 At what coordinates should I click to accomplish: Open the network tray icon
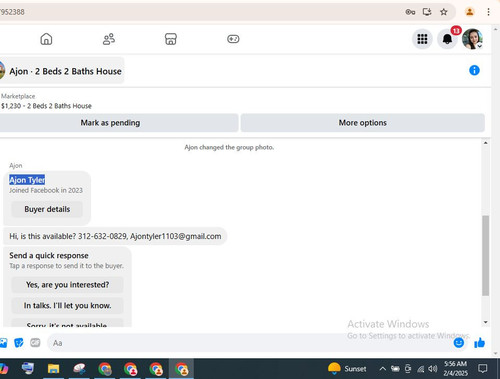(x=421, y=369)
